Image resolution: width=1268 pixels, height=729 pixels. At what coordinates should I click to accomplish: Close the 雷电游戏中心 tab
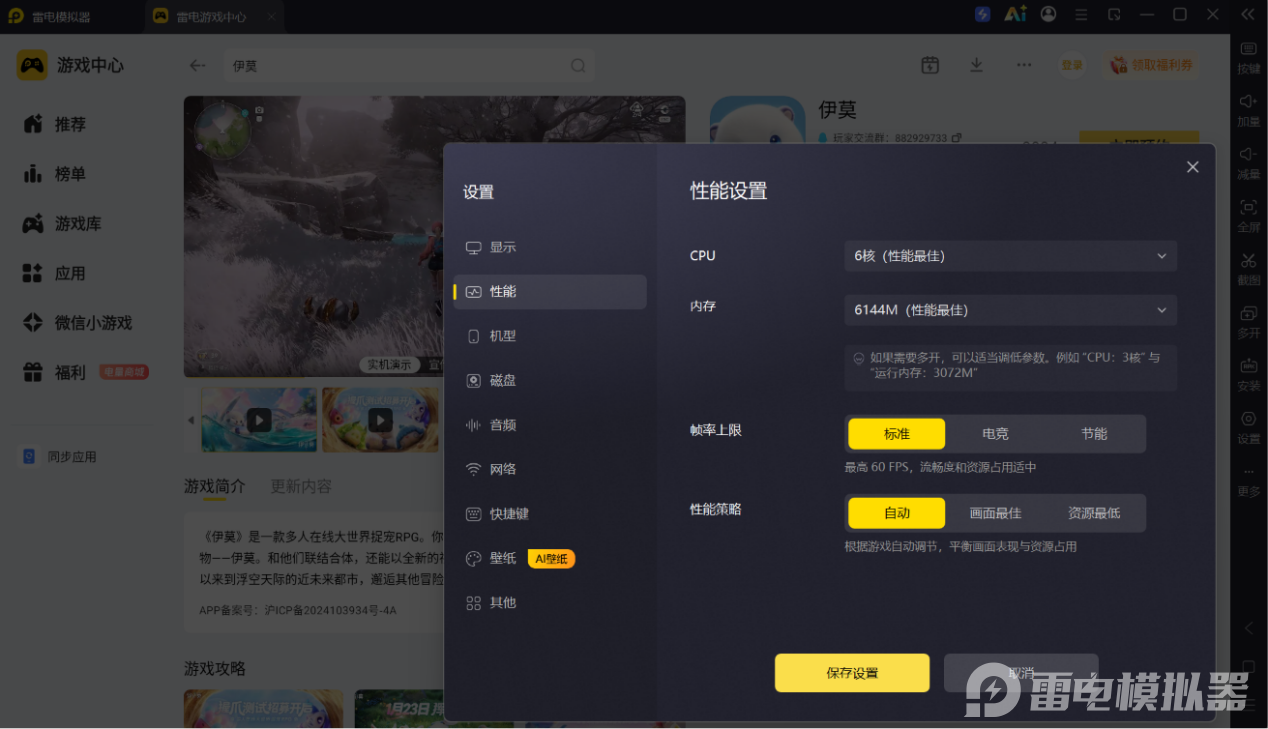[x=271, y=17]
